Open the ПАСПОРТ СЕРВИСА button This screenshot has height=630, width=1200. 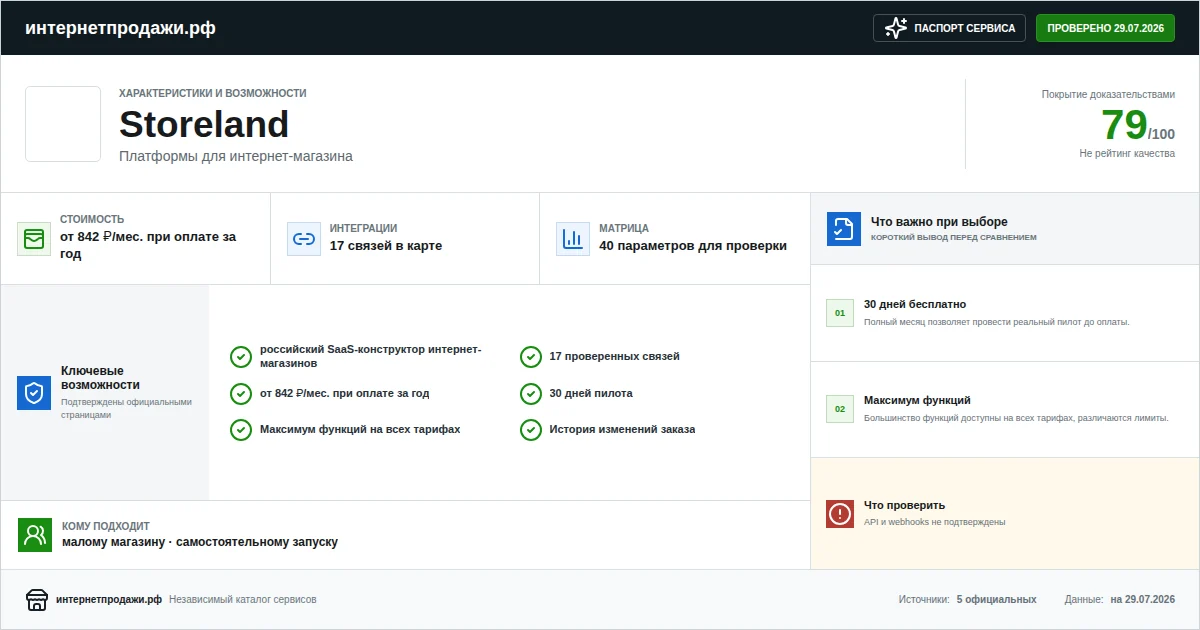[950, 28]
